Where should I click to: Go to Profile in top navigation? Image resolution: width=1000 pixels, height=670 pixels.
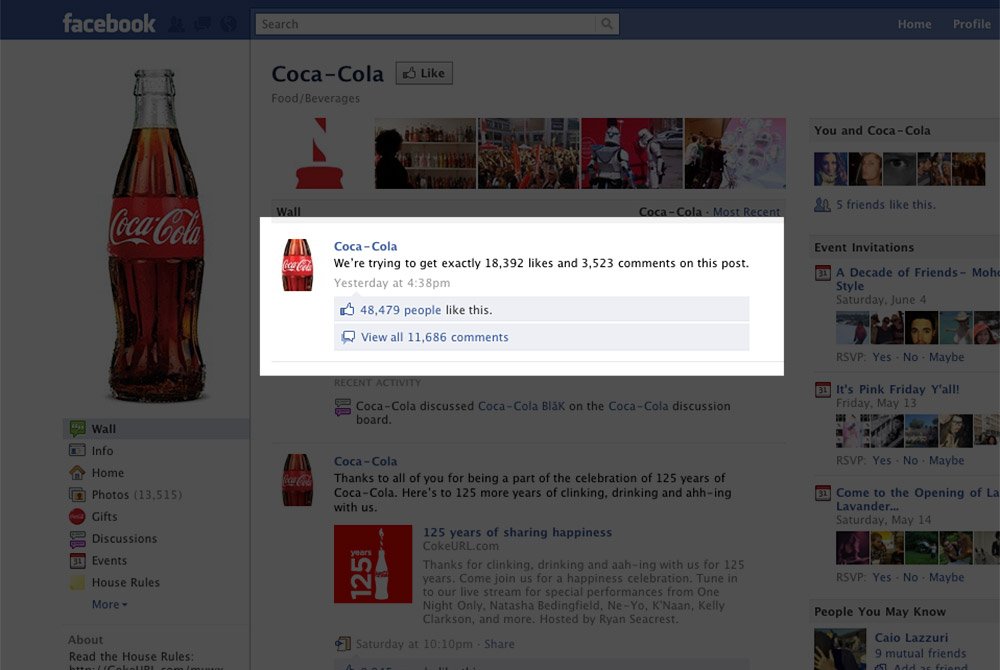971,24
